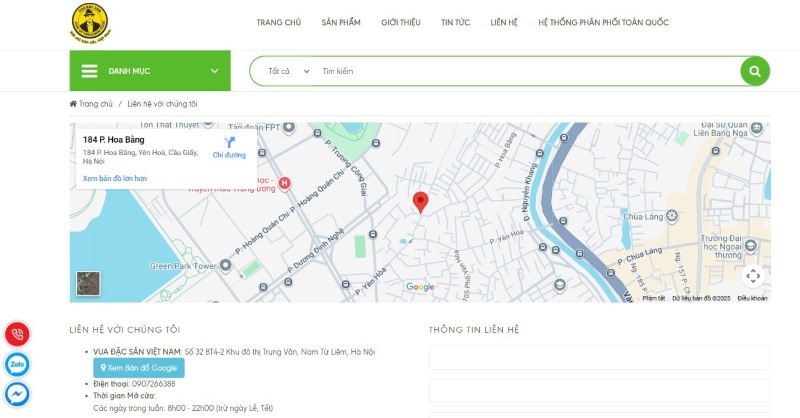This screenshot has width=800, height=418.
Task: Click the first contact form input field
Action: [599, 357]
